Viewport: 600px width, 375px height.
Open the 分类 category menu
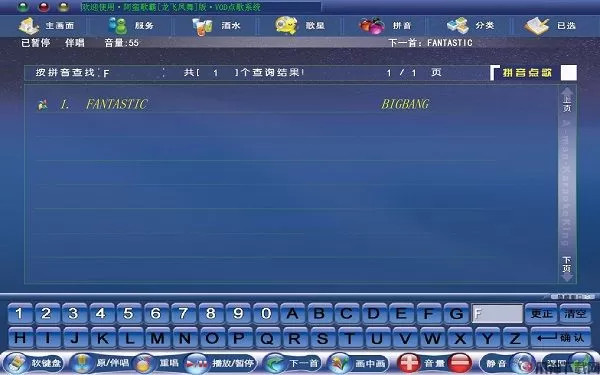pos(471,26)
